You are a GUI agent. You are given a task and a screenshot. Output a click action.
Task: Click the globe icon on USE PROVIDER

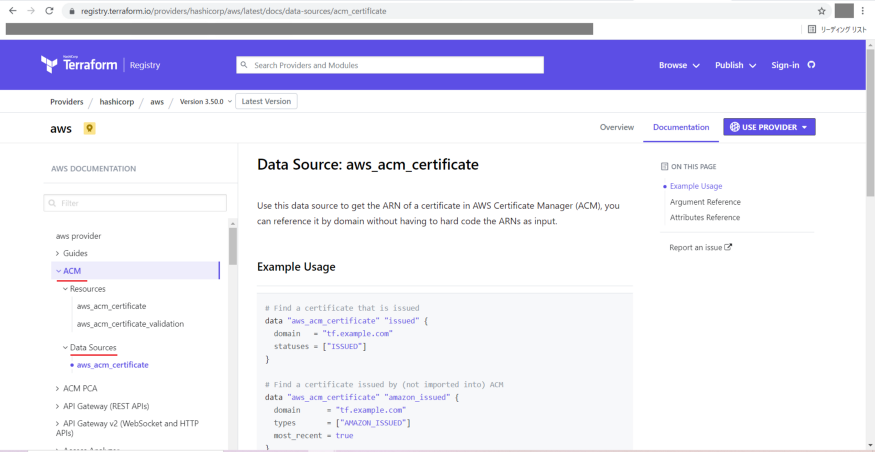pyautogui.click(x=734, y=127)
